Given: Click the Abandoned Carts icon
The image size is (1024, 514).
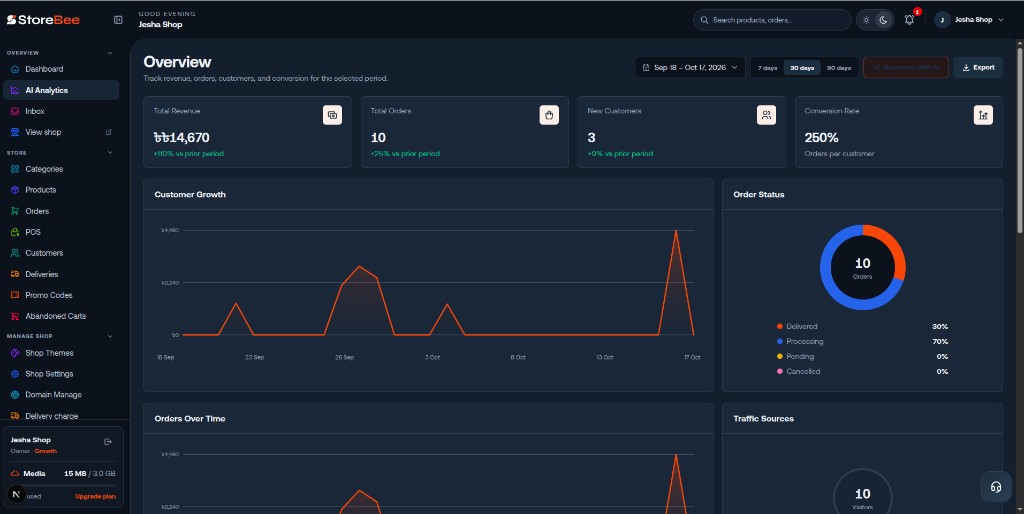Looking at the screenshot, I should click(15, 316).
